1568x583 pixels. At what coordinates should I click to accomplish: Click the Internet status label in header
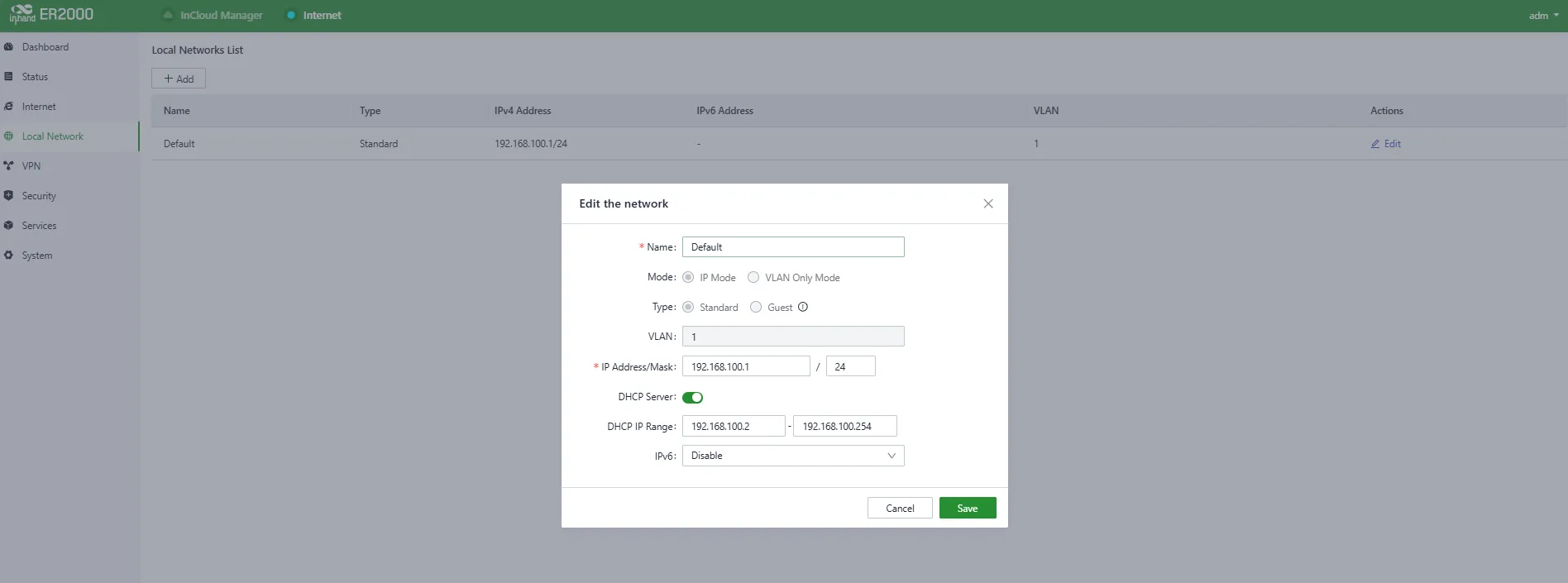[322, 15]
